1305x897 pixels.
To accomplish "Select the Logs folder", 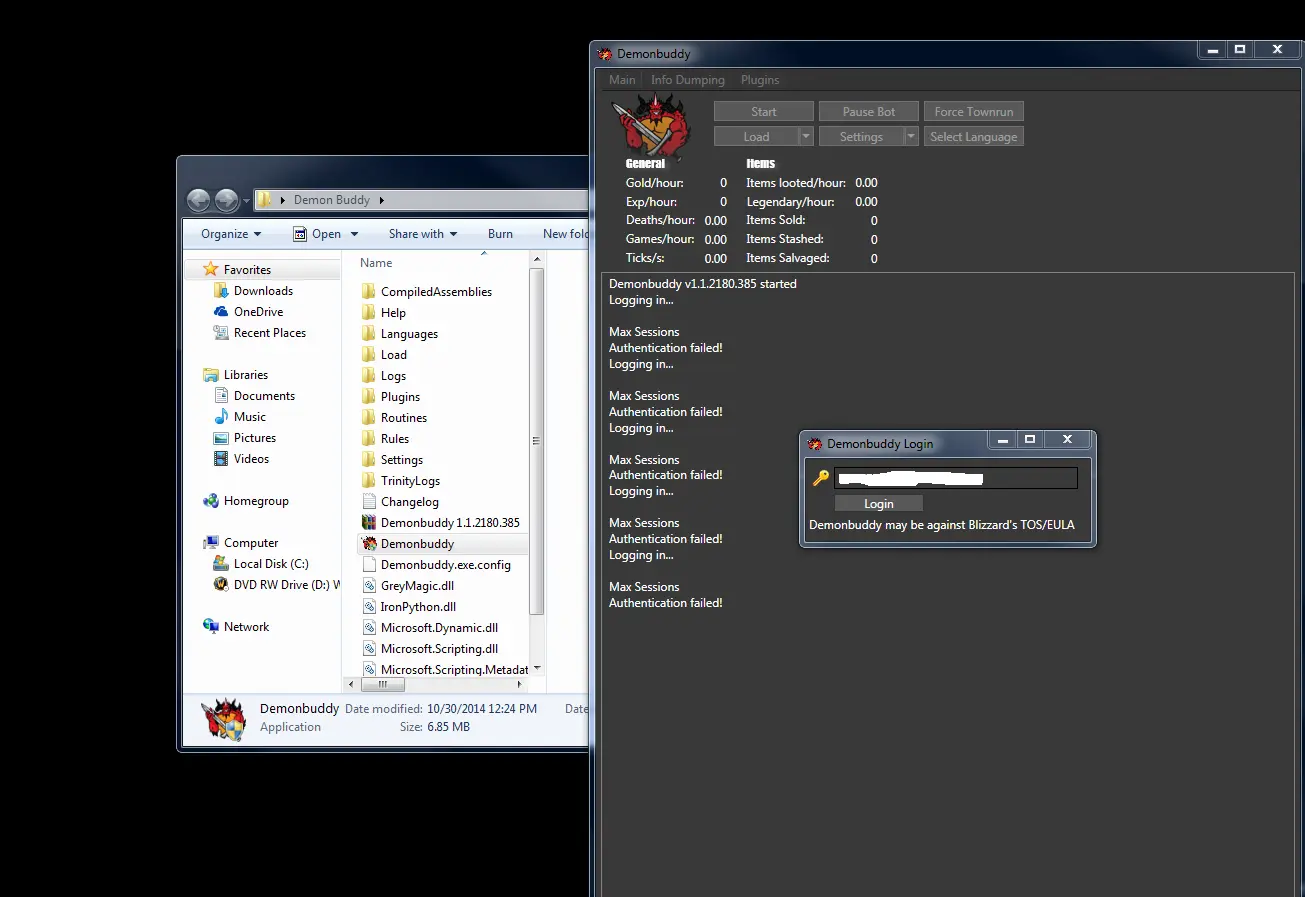I will coord(393,376).
